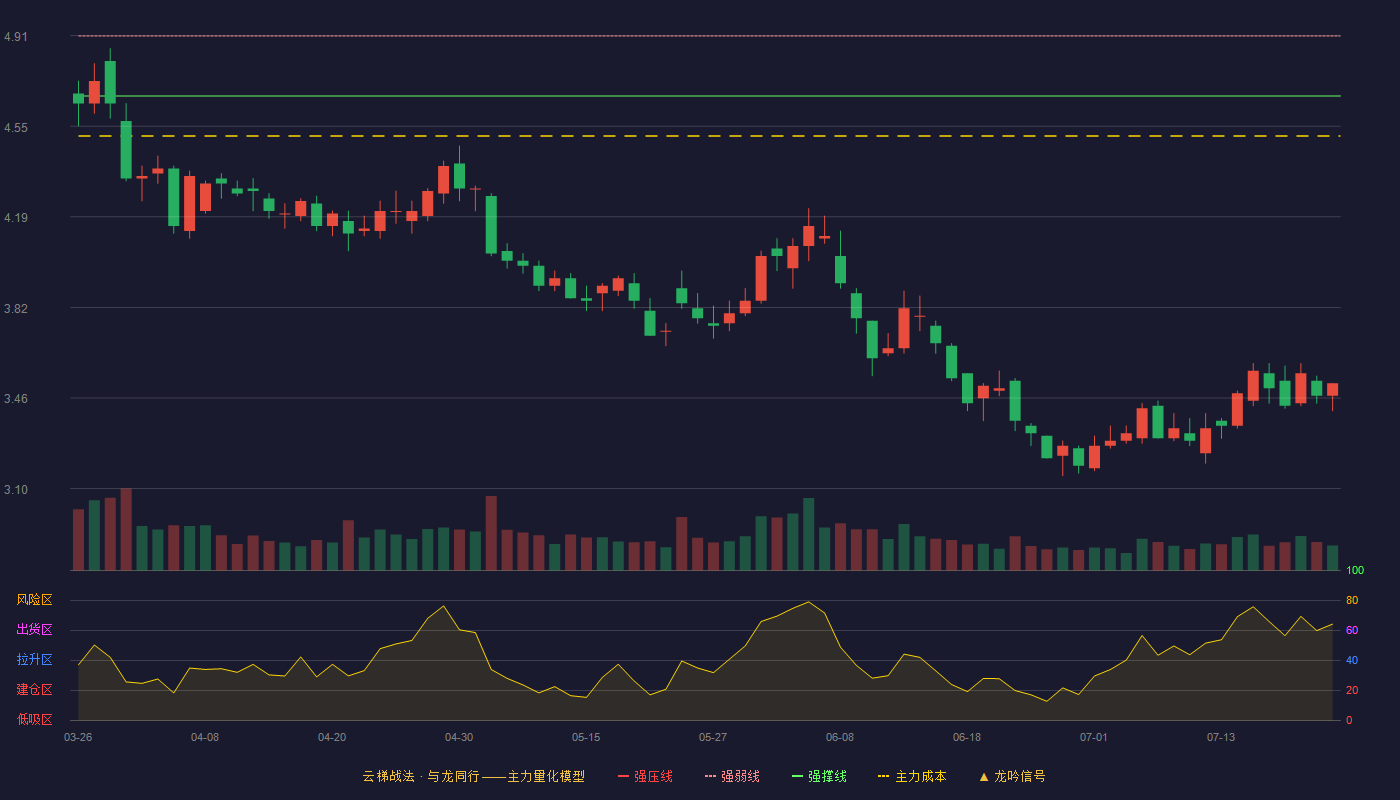Click the 3.82 price axis label

tap(16, 309)
